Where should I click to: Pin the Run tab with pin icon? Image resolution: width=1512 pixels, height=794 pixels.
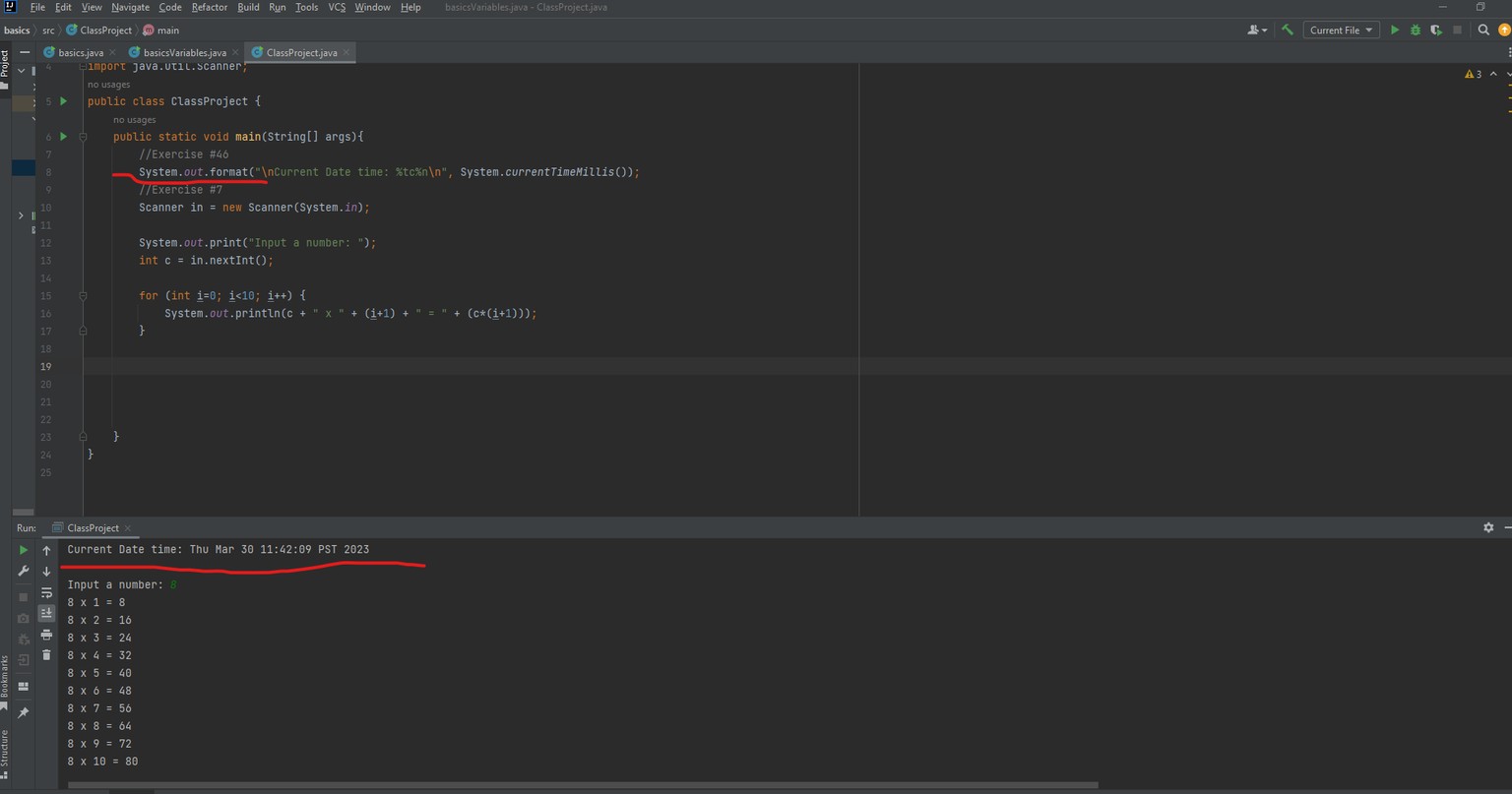[x=24, y=711]
